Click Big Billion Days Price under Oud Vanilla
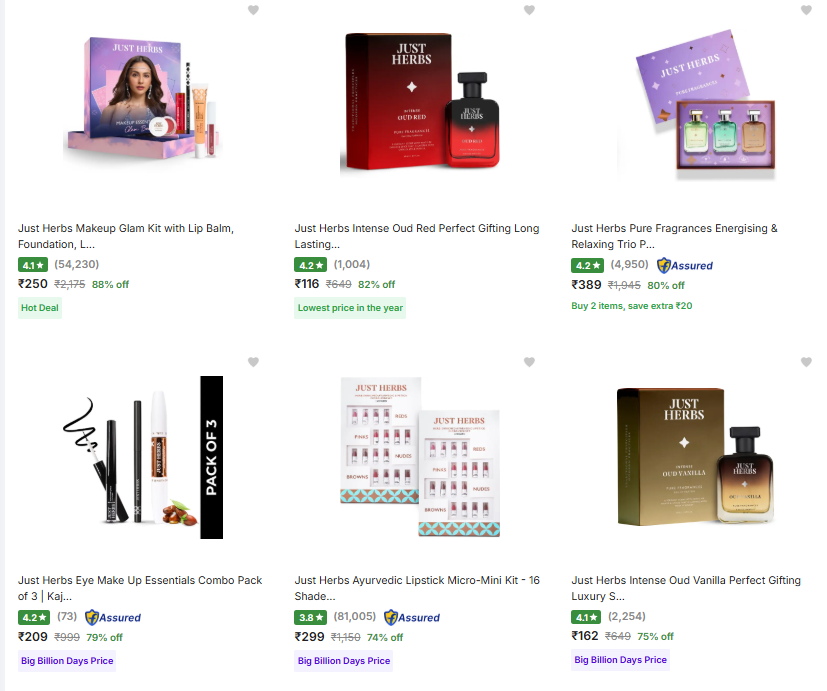Screen dimensions: 827x691 [620, 660]
